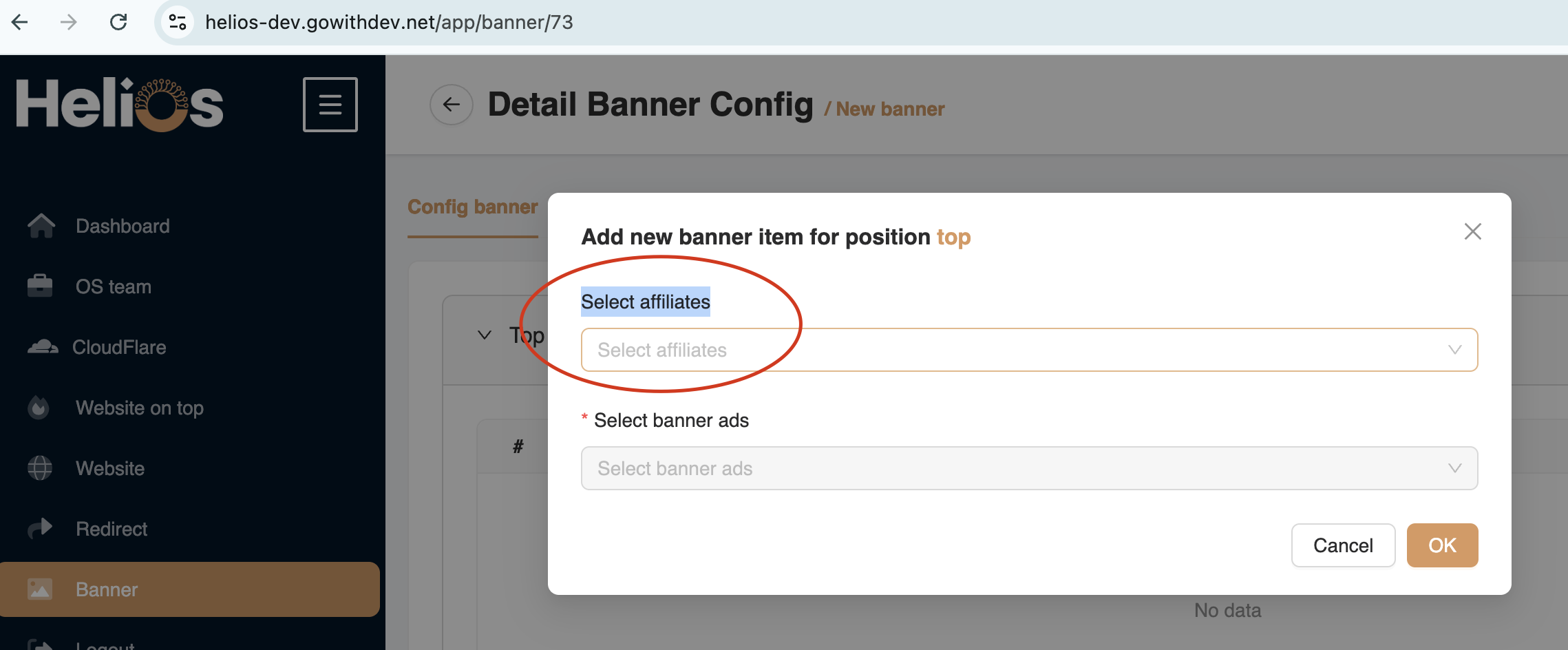Viewport: 1568px width, 650px height.
Task: Reload the page
Action: 118,22
